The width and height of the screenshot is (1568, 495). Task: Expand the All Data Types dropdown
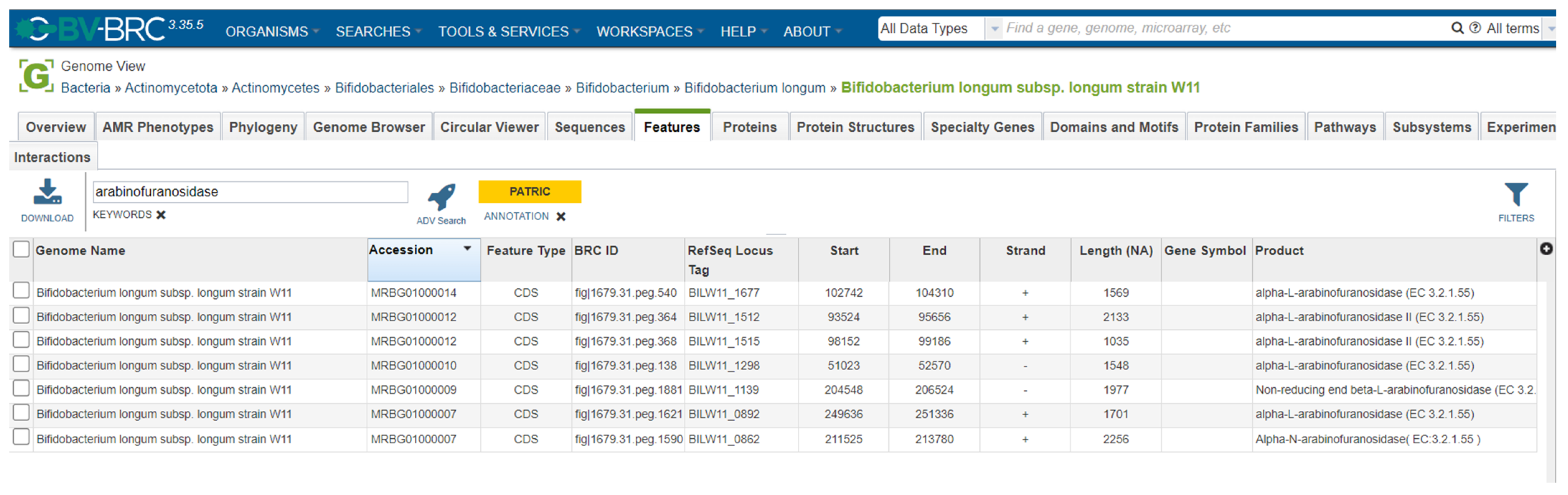pos(994,29)
